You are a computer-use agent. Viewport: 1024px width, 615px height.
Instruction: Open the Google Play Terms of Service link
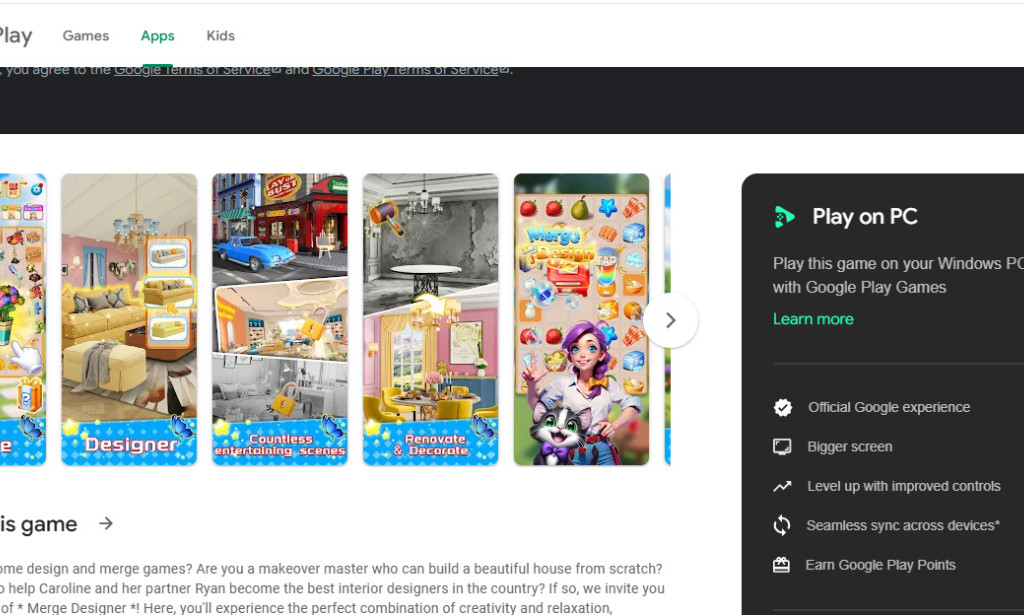[406, 69]
